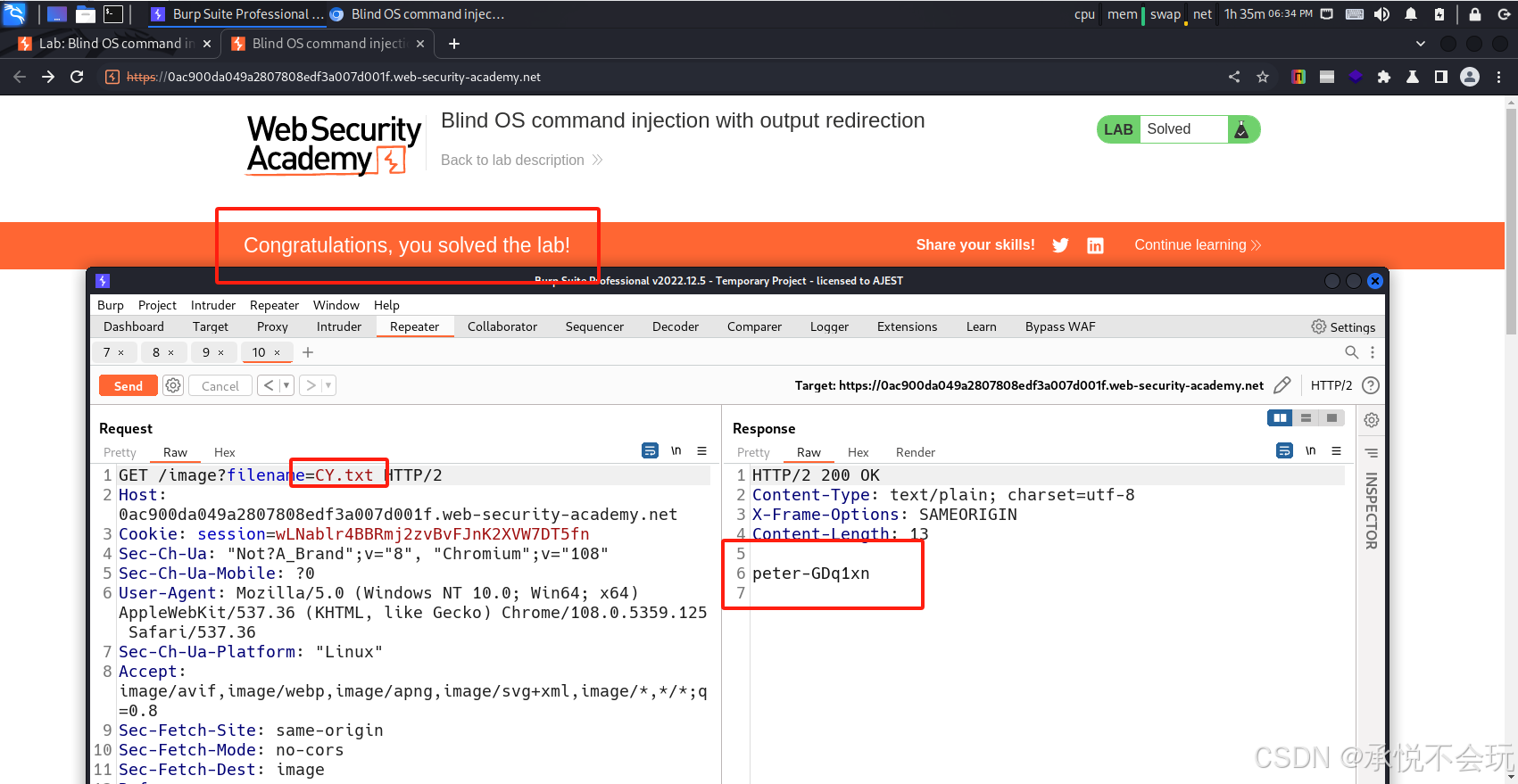Switch to the Collaborator tab

click(x=502, y=326)
